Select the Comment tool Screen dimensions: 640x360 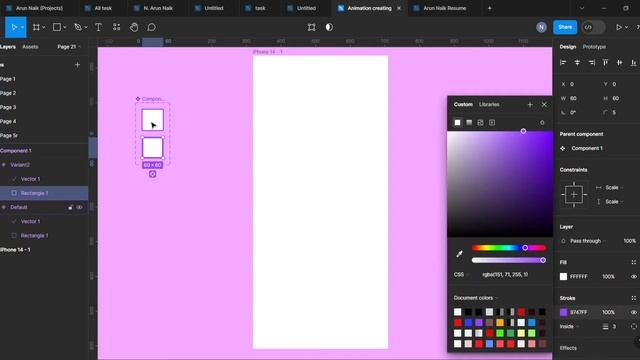coord(151,27)
